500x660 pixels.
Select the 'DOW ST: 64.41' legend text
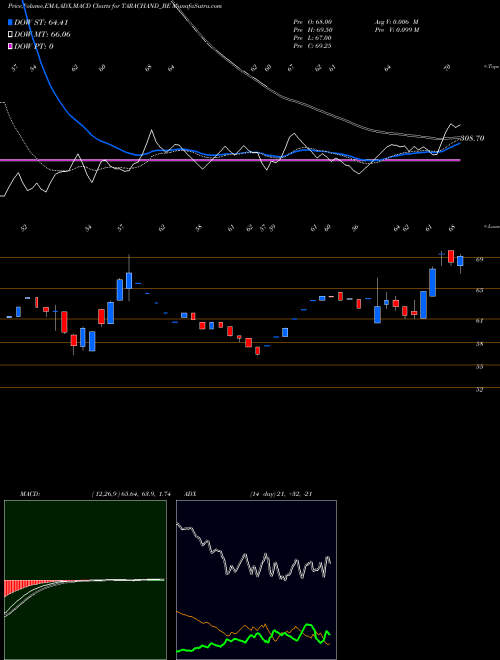[41, 22]
